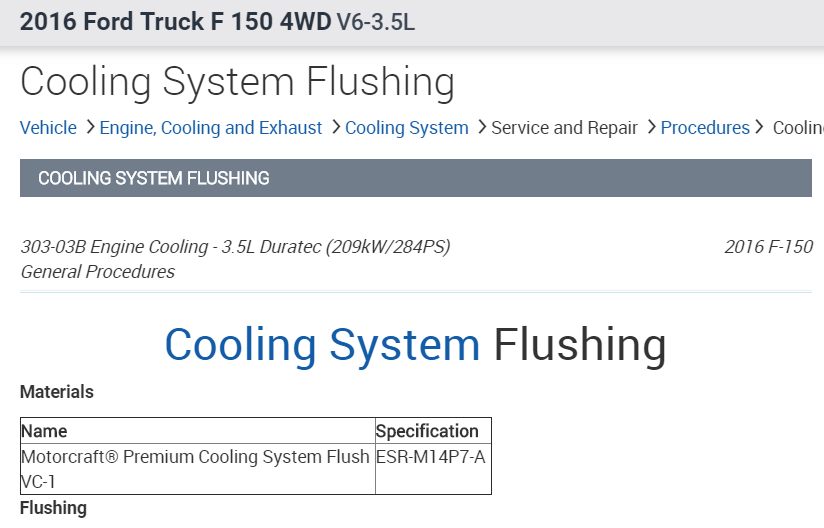Select the Name column header cell
The height and width of the screenshot is (528, 824).
[44, 431]
